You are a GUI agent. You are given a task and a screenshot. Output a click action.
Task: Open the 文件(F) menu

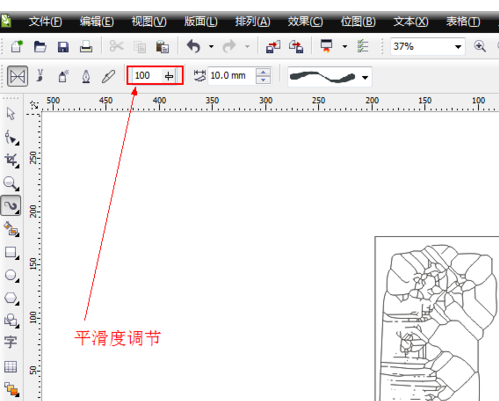click(x=45, y=22)
